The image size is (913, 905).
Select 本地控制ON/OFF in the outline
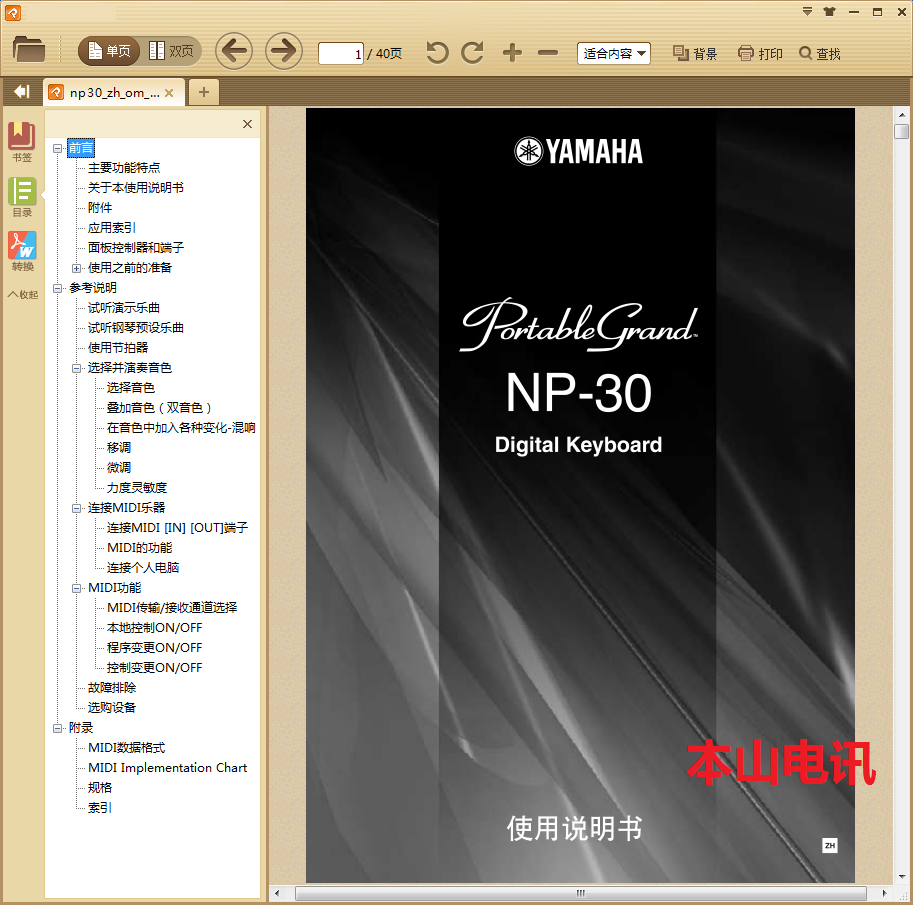[x=154, y=628]
